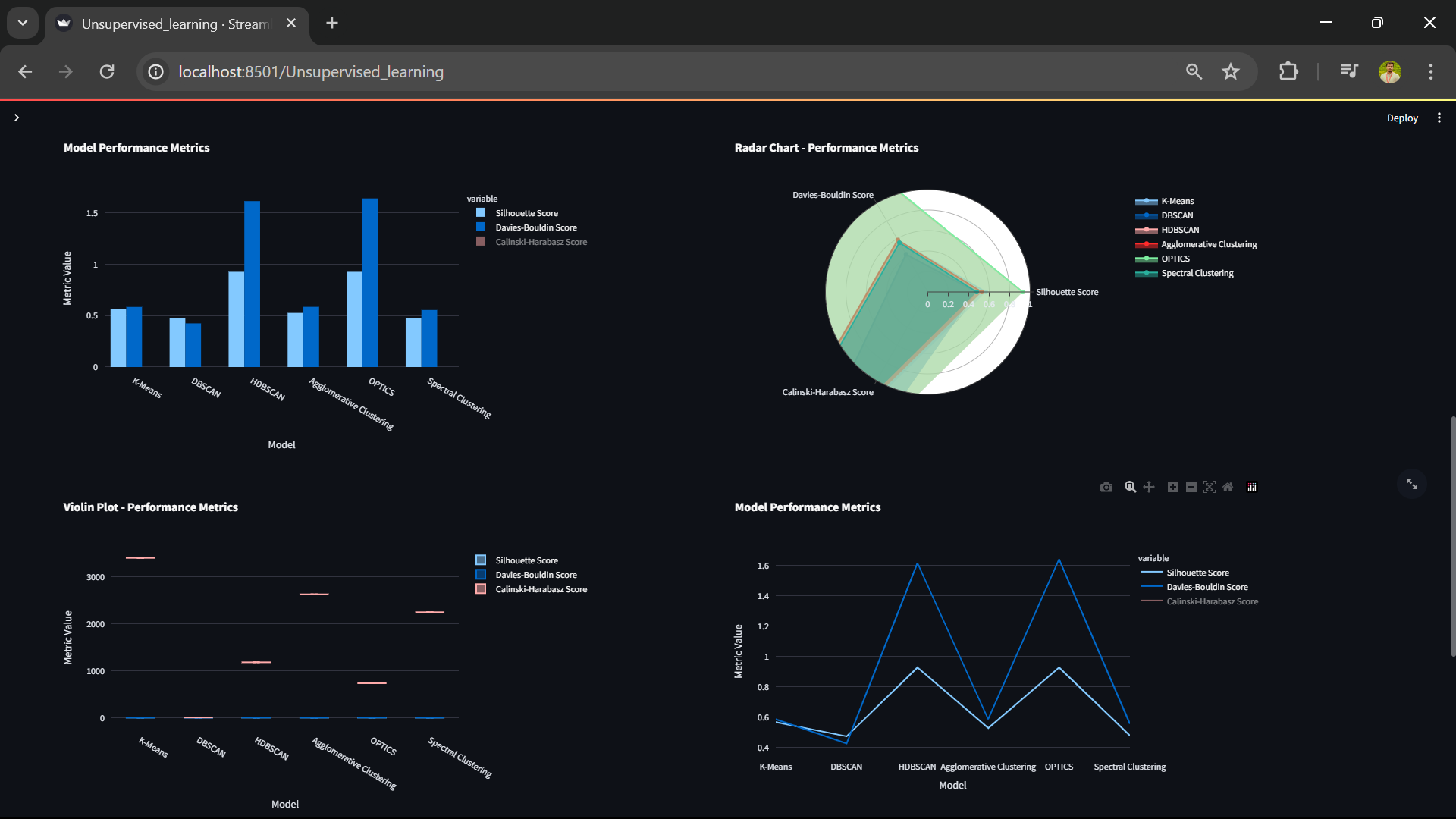This screenshot has height=819, width=1456.
Task: Open media controls icon in browser toolbar
Action: 1349,71
